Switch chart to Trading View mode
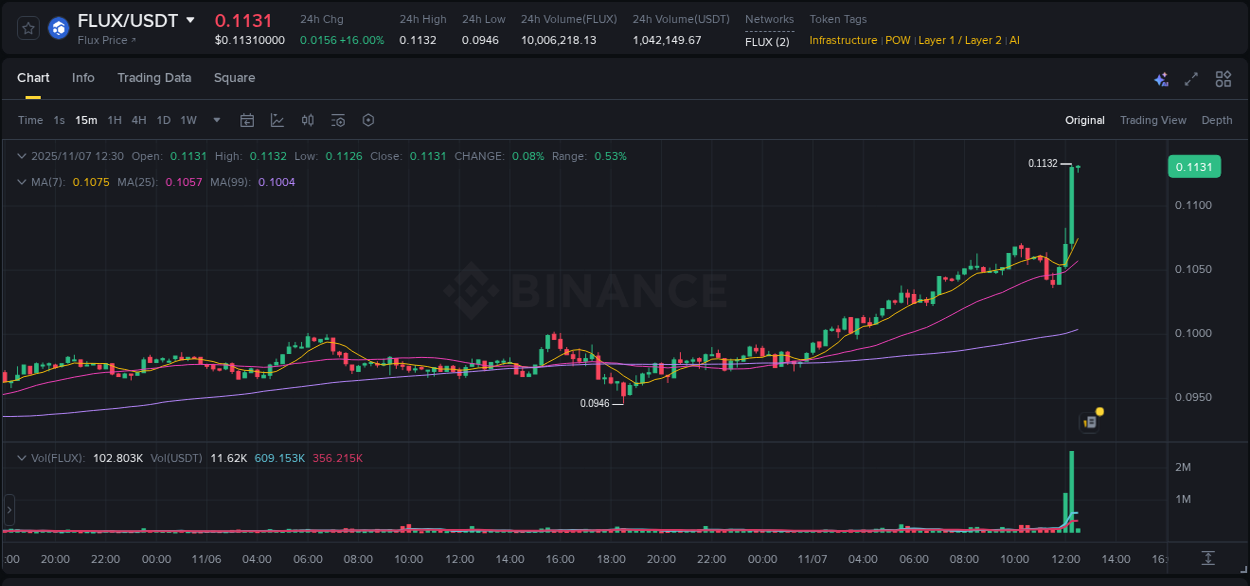This screenshot has width=1250, height=586. click(1153, 120)
